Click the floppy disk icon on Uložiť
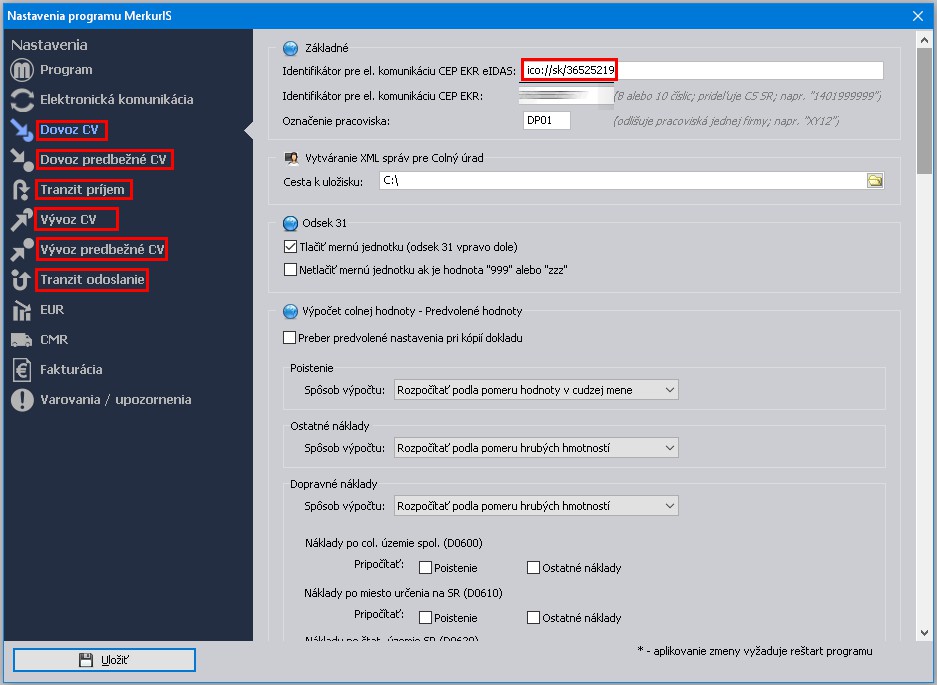 click(x=86, y=660)
